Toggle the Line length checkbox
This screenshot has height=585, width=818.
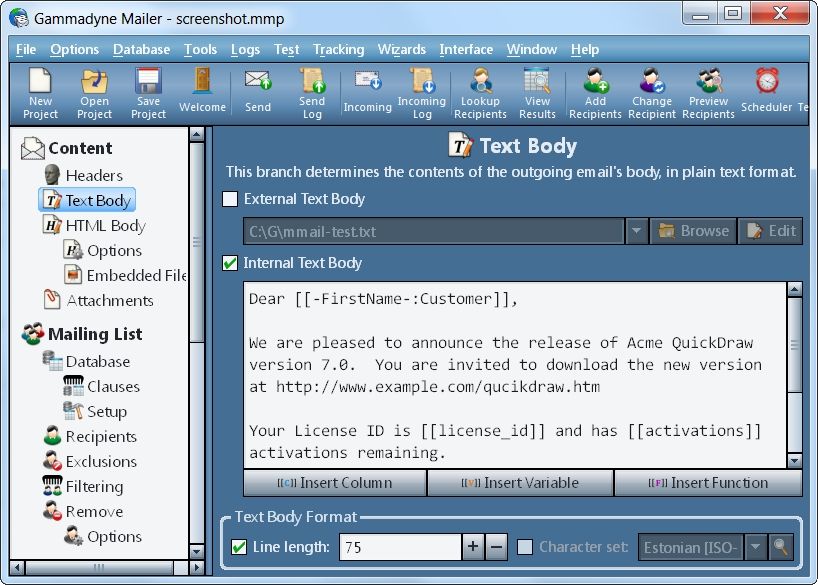coord(239,547)
